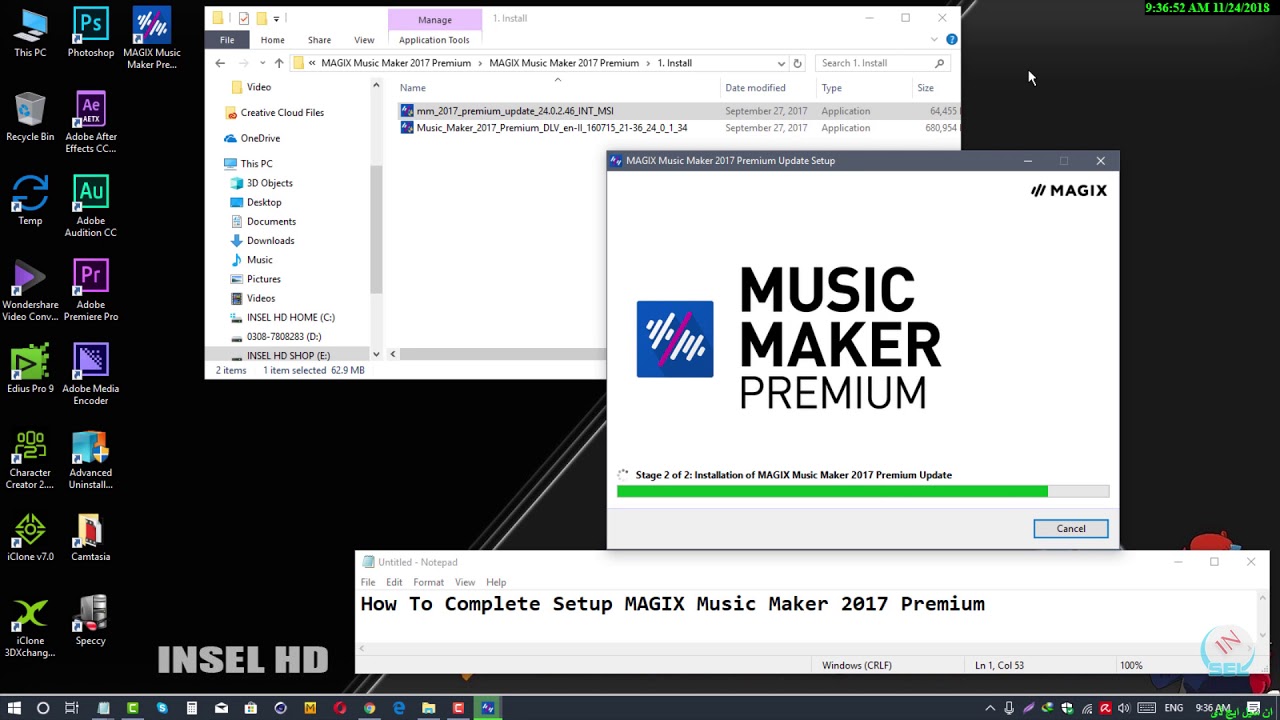Screen dimensions: 1280x720
Task: Click the installation progress bar
Action: pos(863,491)
